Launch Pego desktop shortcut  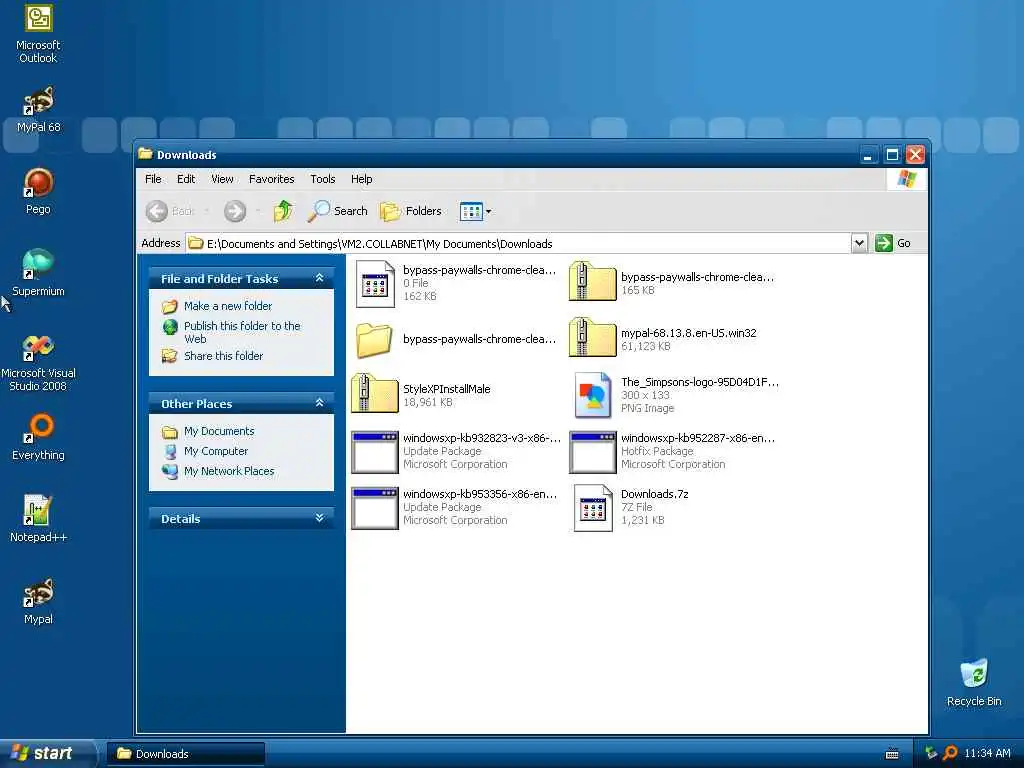[38, 191]
